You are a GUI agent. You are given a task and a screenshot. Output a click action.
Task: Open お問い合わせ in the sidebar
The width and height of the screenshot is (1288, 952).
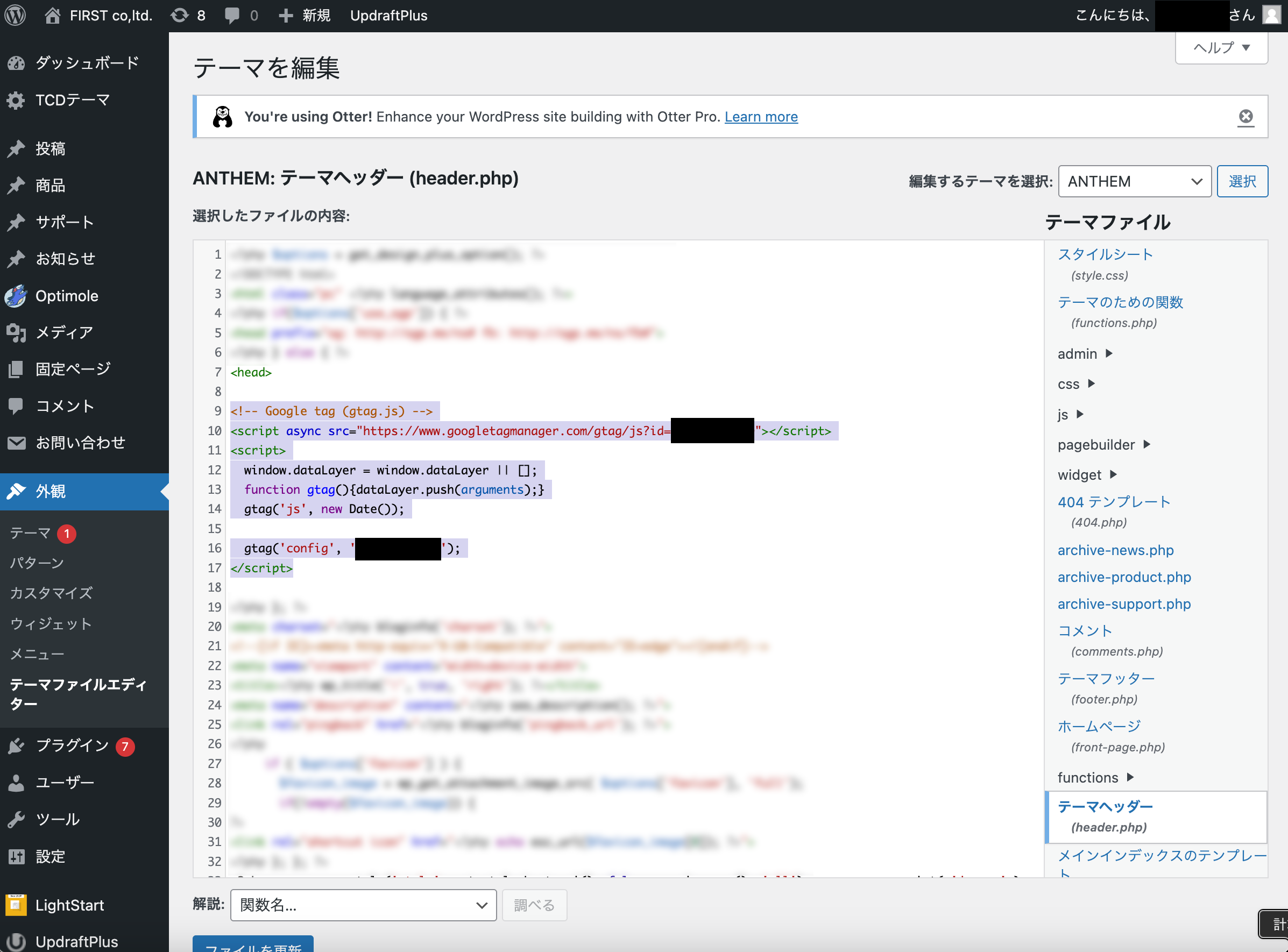click(84, 443)
